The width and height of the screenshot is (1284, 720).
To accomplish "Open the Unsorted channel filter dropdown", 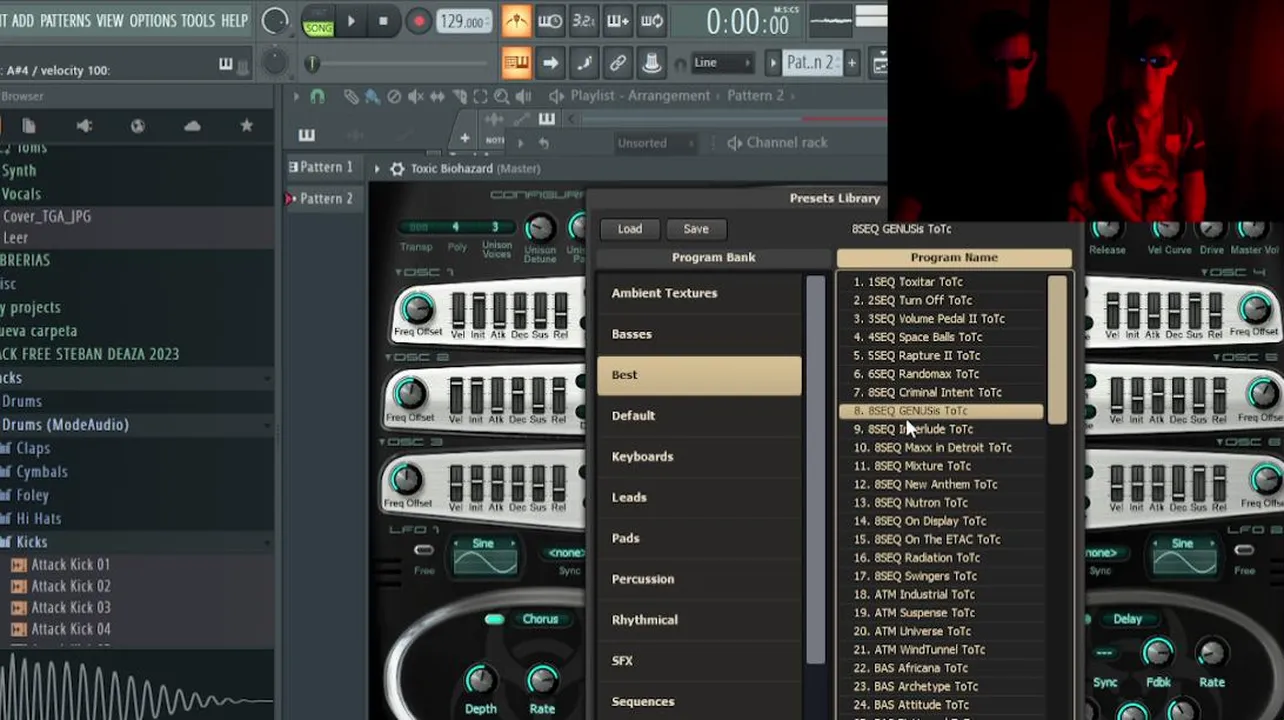I will click(x=655, y=143).
